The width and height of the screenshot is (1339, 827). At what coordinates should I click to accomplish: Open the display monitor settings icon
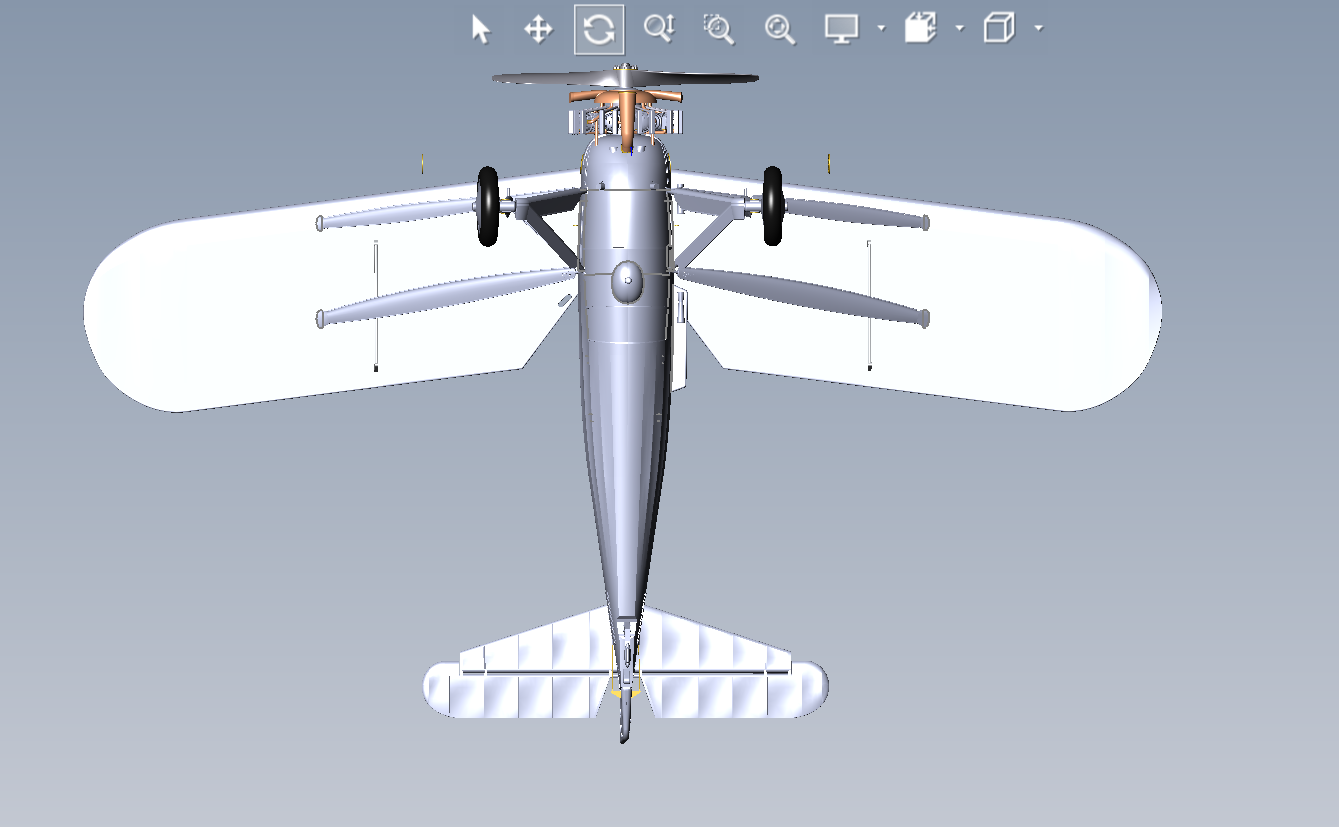842,28
